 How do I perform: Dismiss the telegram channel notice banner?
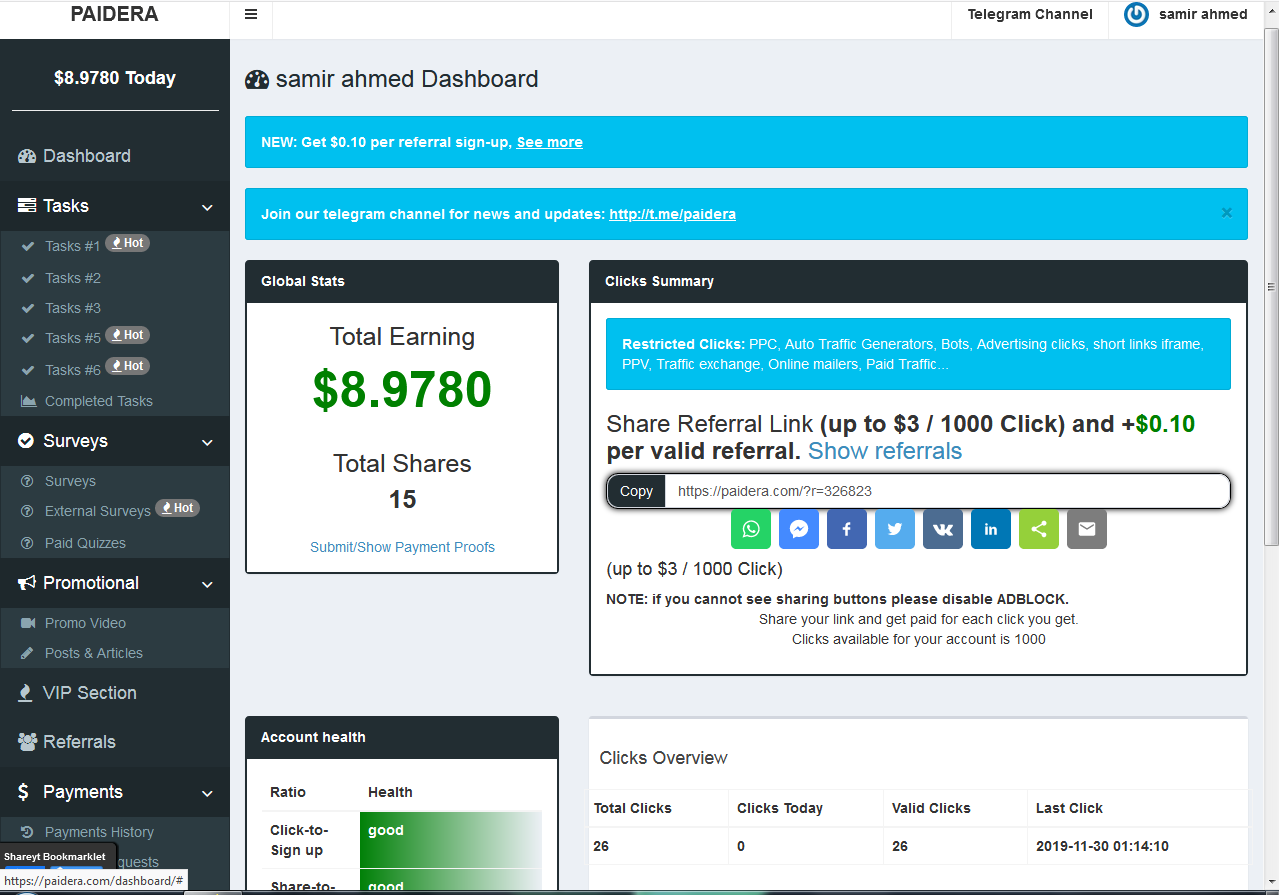(x=1227, y=213)
